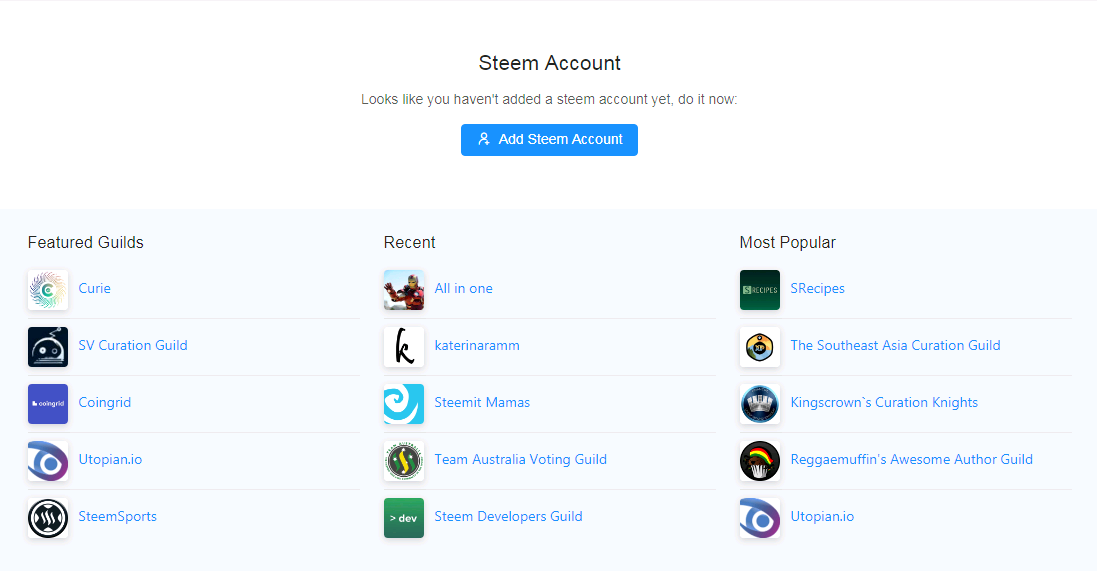Open the Team Australia Voting Guild link
This screenshot has height=571, width=1097.
coord(521,460)
